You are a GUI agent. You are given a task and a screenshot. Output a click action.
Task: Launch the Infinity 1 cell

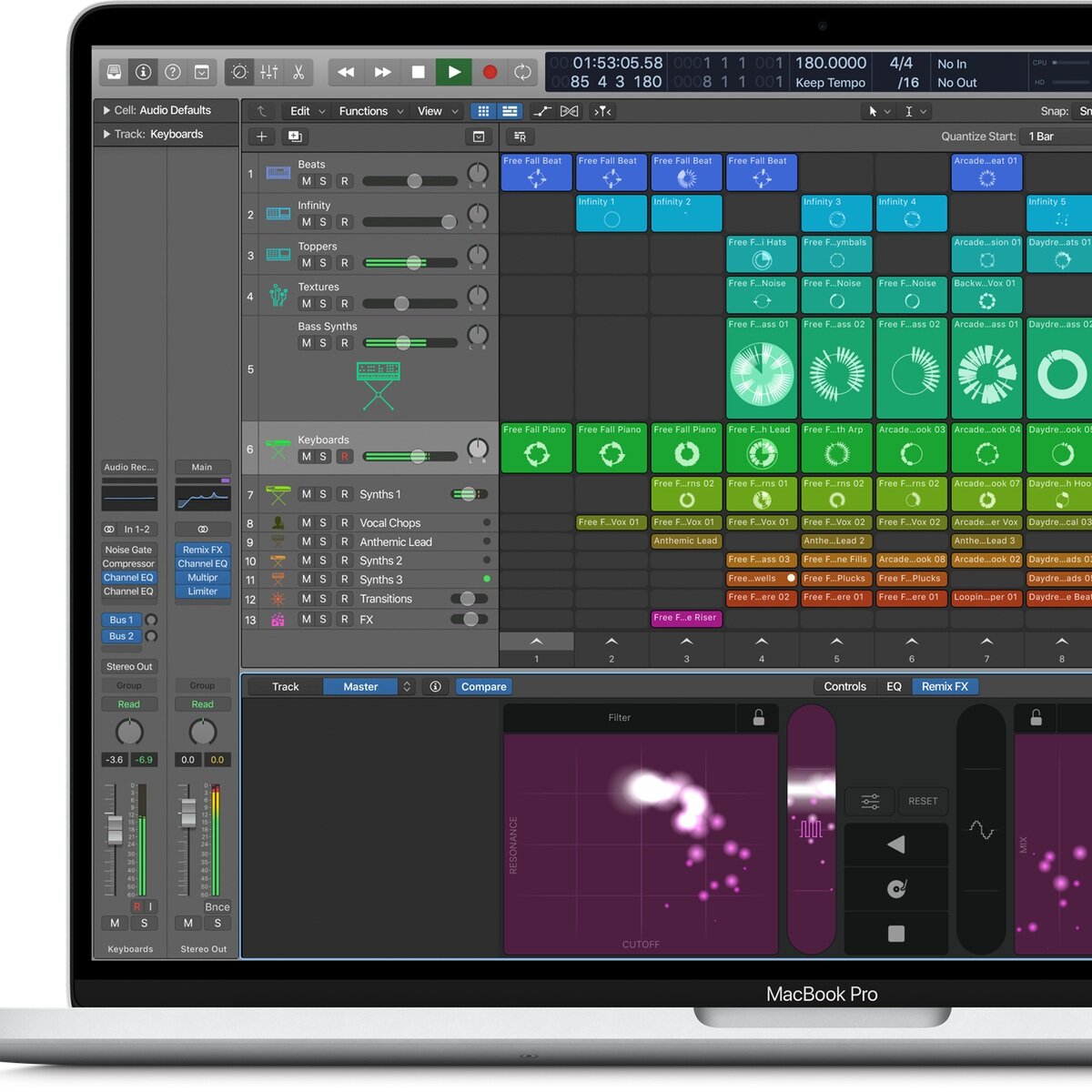612,214
